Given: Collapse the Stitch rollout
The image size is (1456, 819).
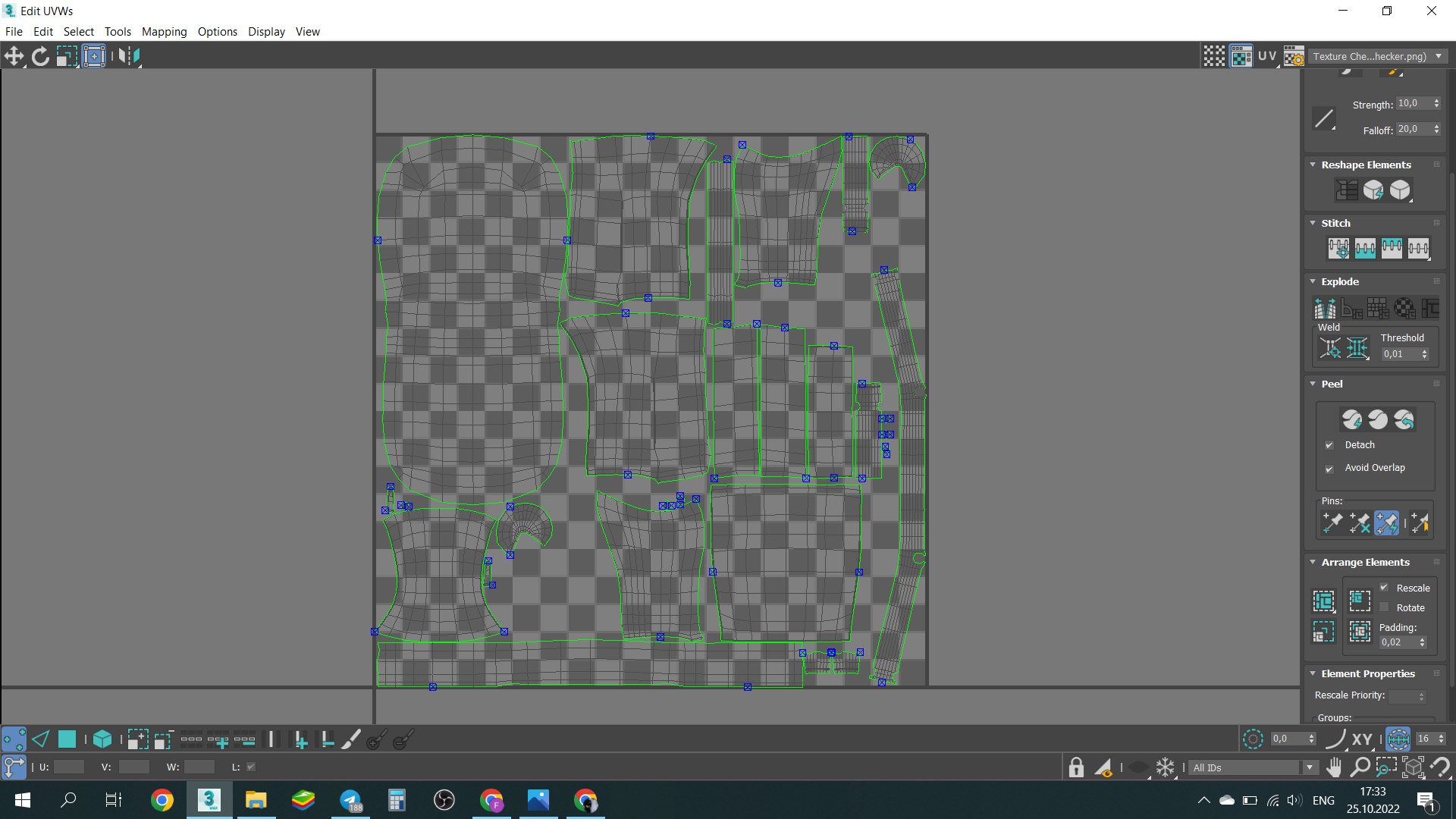Looking at the screenshot, I should point(1313,223).
